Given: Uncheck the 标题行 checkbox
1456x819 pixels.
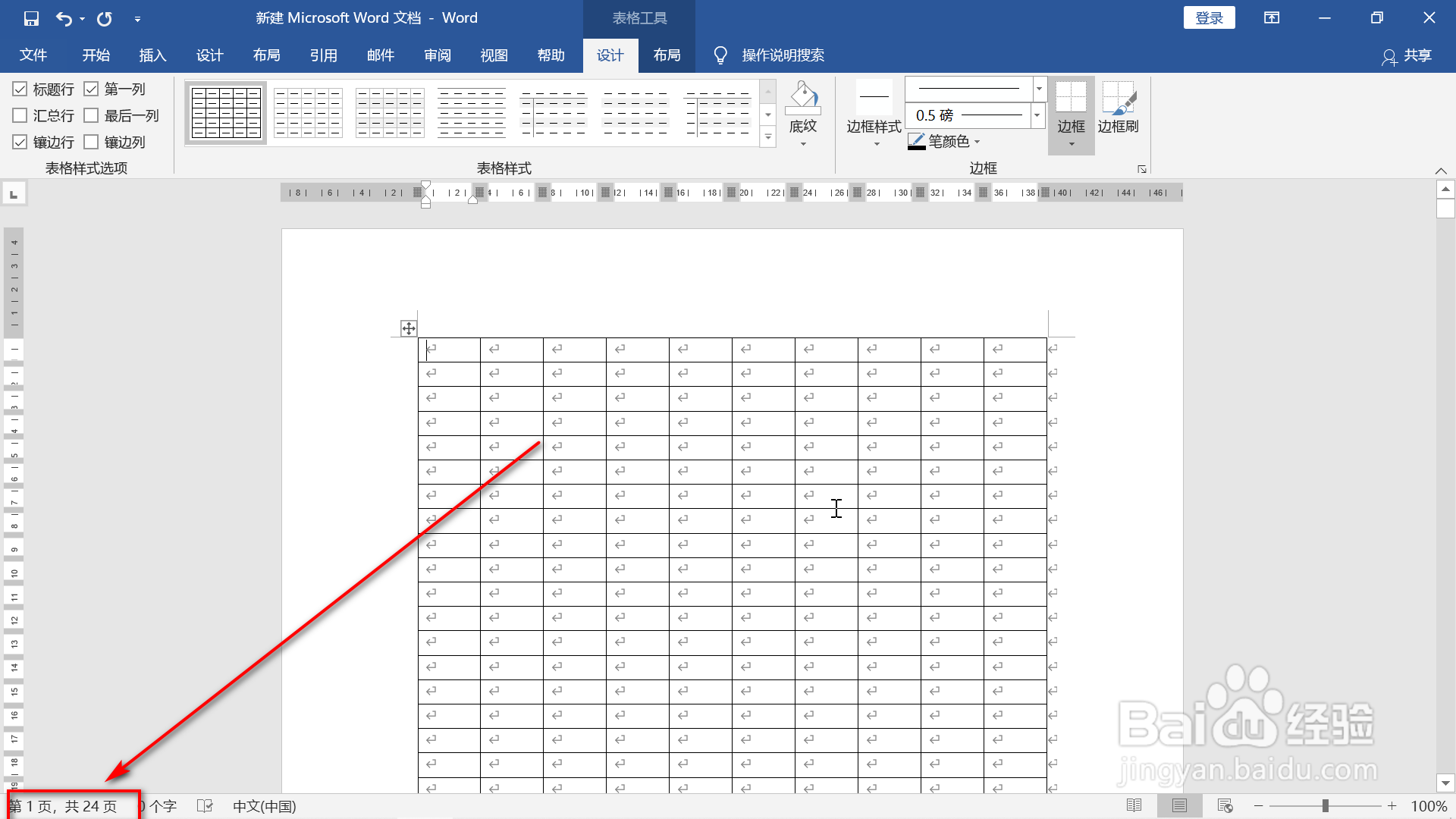Looking at the screenshot, I should coord(20,89).
